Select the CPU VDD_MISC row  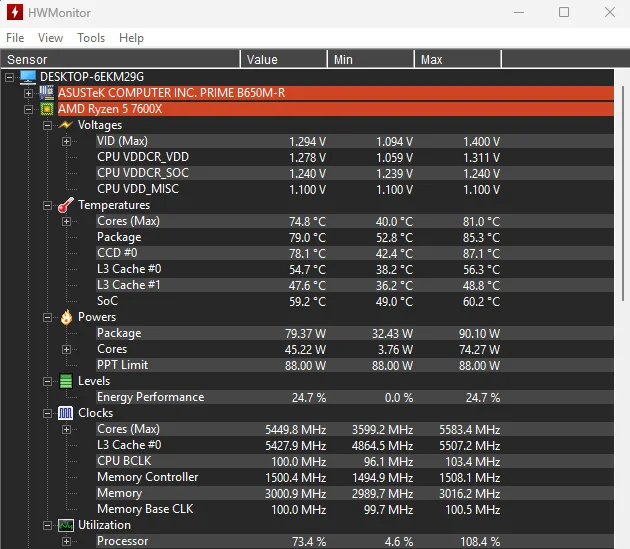(355, 189)
